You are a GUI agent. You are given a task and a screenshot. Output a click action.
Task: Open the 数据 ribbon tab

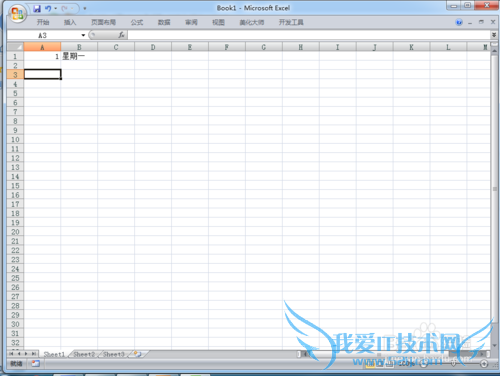click(164, 22)
